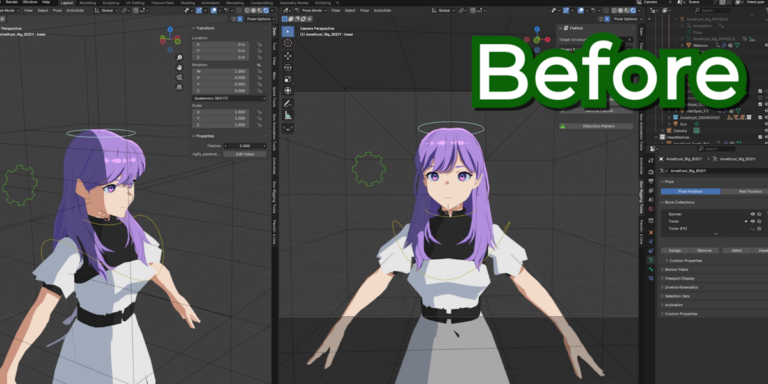Open the View Layer properties tab icon
The height and width of the screenshot is (384, 768).
[651, 191]
